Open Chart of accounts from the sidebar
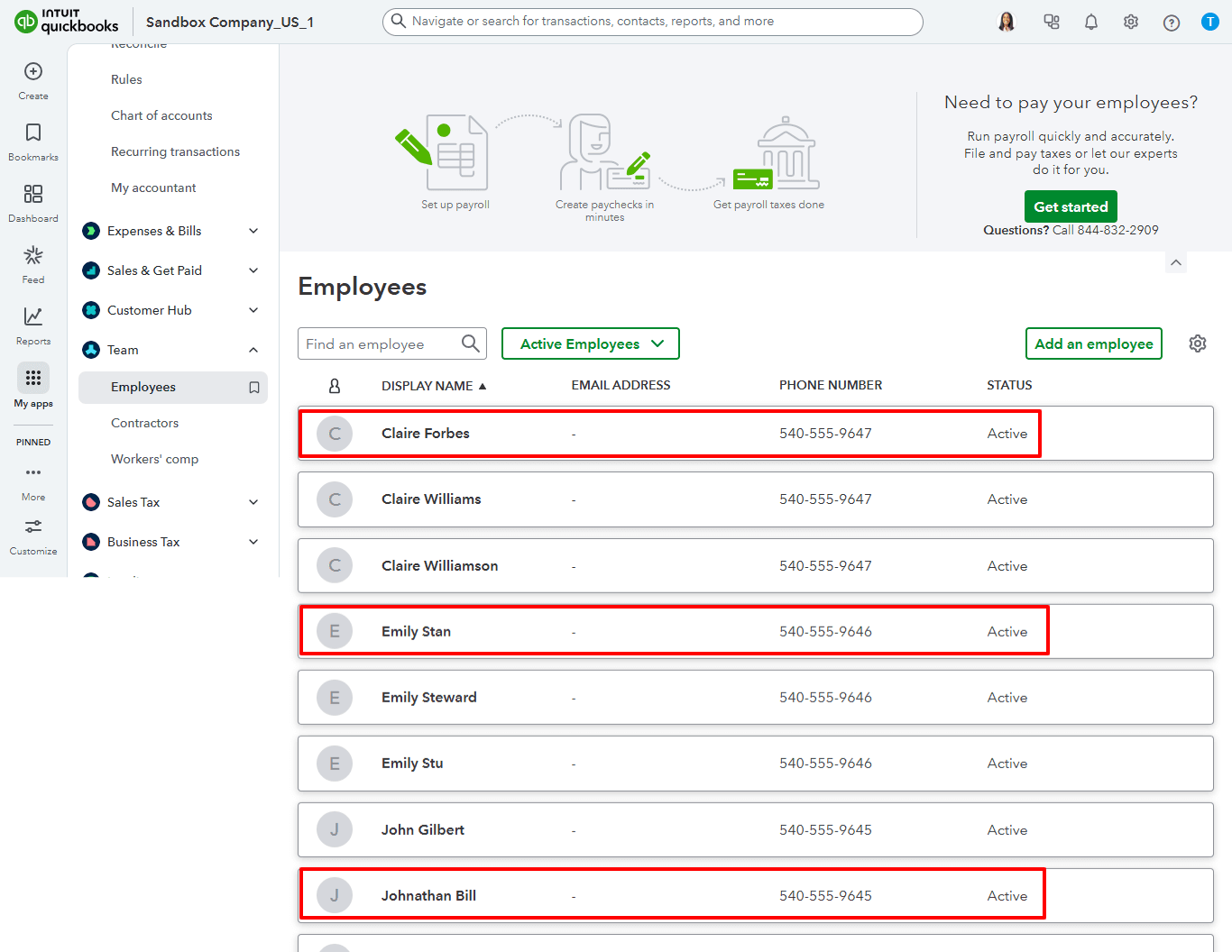This screenshot has width=1232, height=952. (x=161, y=115)
